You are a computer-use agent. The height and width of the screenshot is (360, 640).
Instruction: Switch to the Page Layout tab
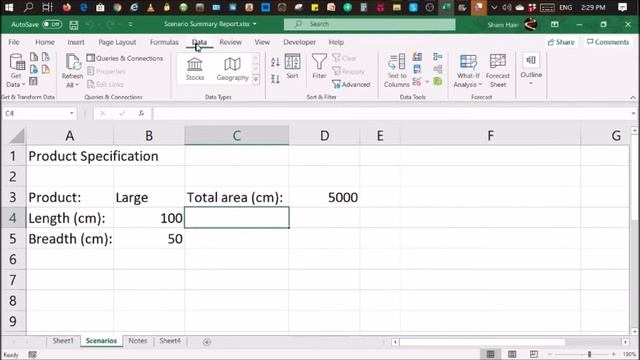[x=117, y=42]
